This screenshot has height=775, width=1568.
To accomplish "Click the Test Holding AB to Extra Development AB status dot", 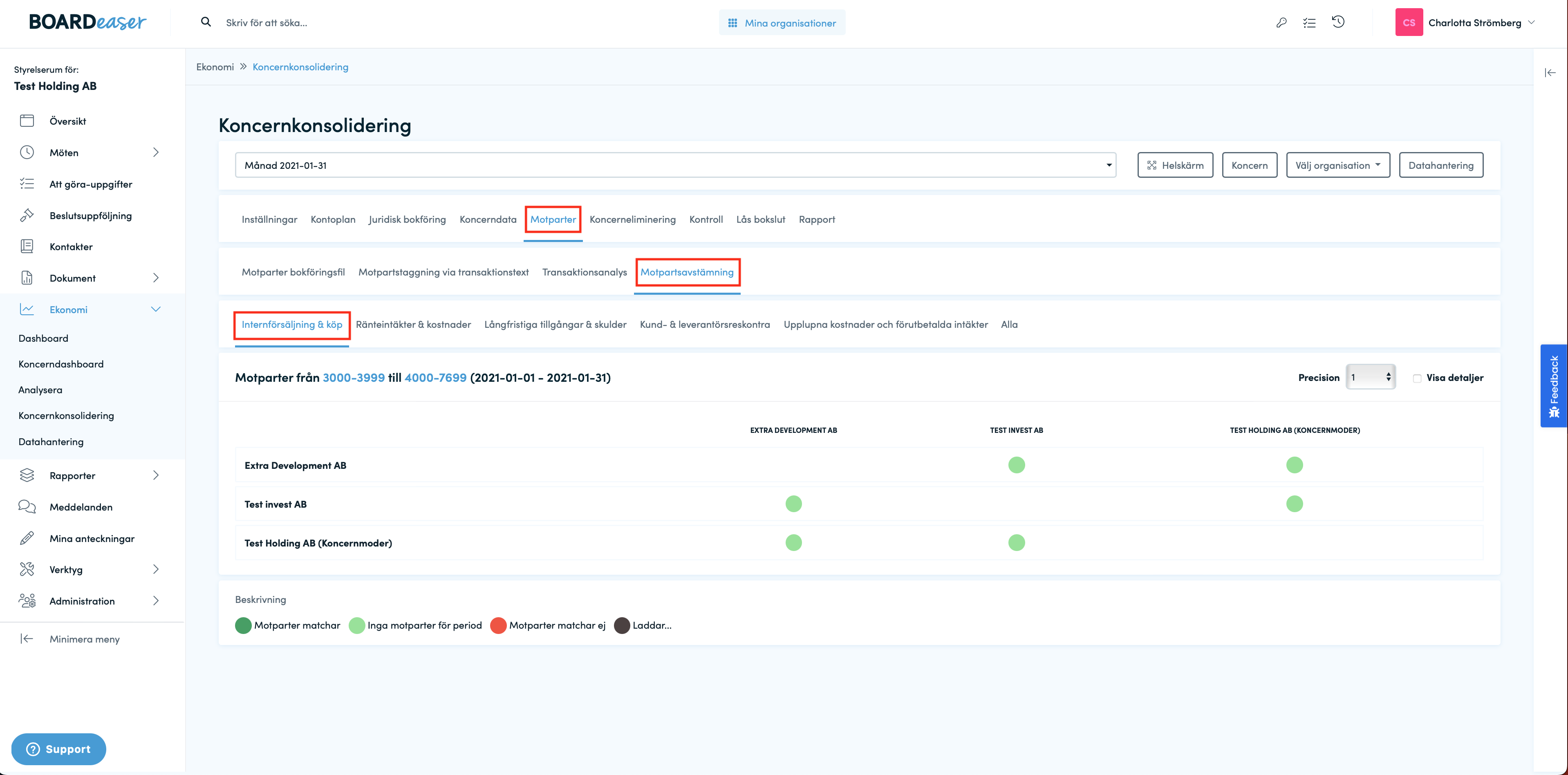I will click(794, 542).
